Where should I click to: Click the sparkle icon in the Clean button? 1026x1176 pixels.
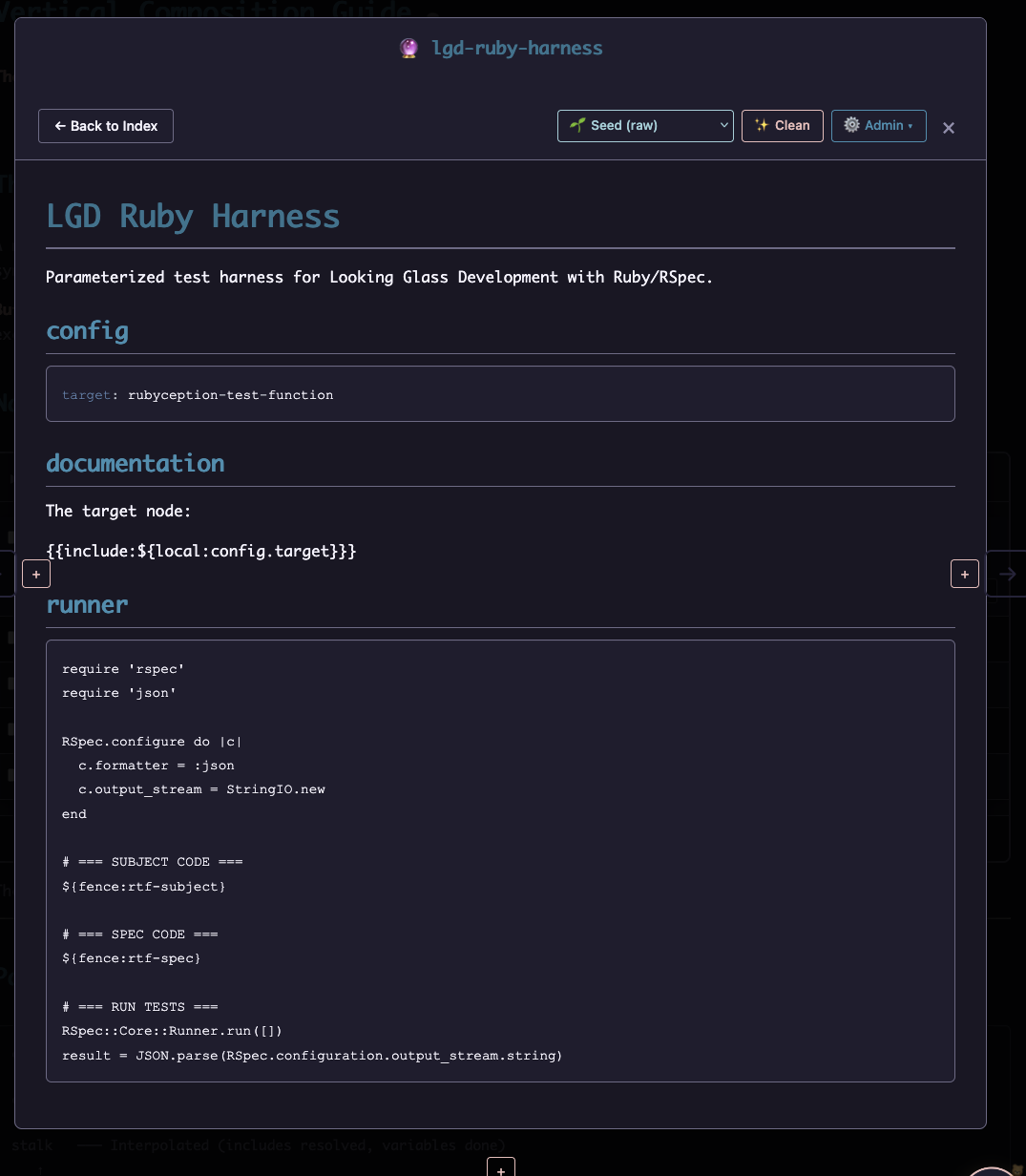pos(762,125)
